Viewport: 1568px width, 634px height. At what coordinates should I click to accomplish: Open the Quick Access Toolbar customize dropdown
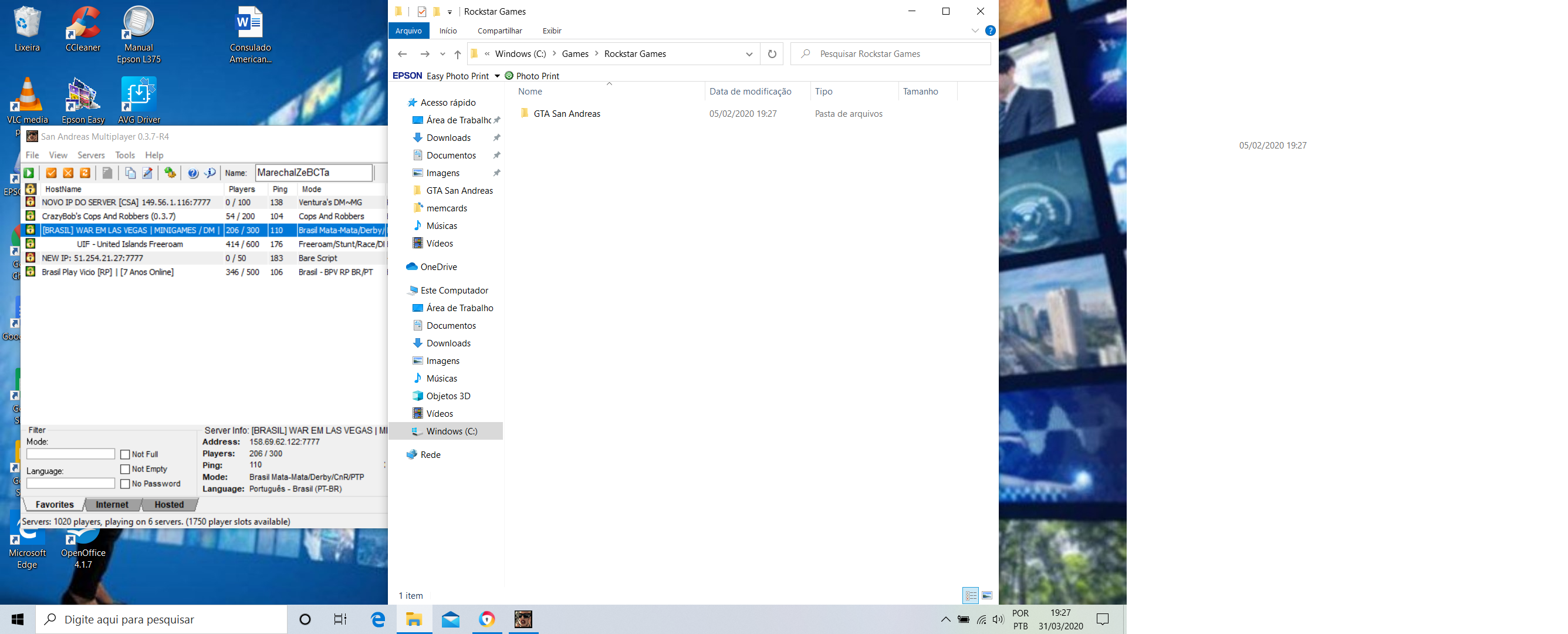coord(450,12)
